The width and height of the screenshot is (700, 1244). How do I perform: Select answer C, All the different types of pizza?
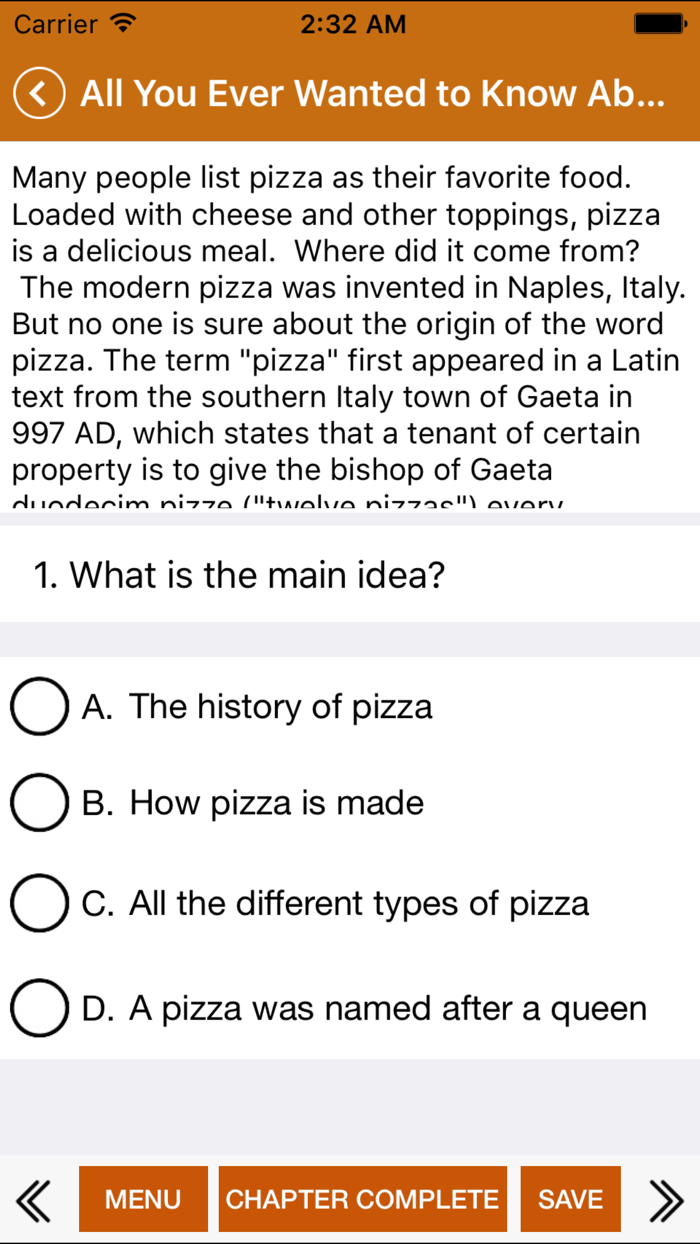pos(38,903)
